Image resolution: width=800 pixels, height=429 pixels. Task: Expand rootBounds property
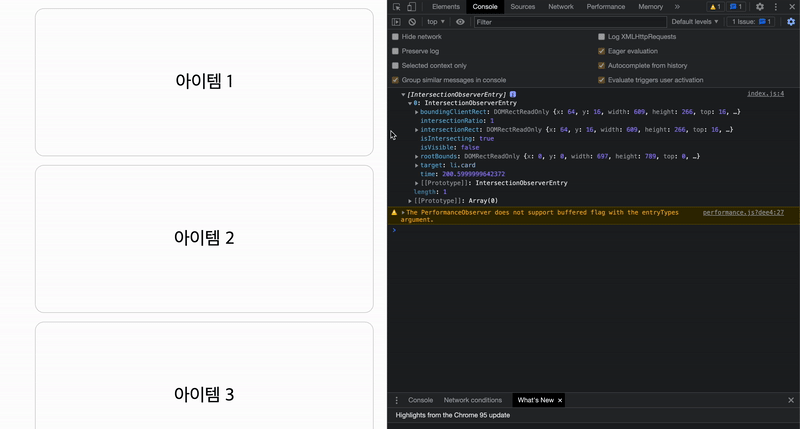(416, 157)
